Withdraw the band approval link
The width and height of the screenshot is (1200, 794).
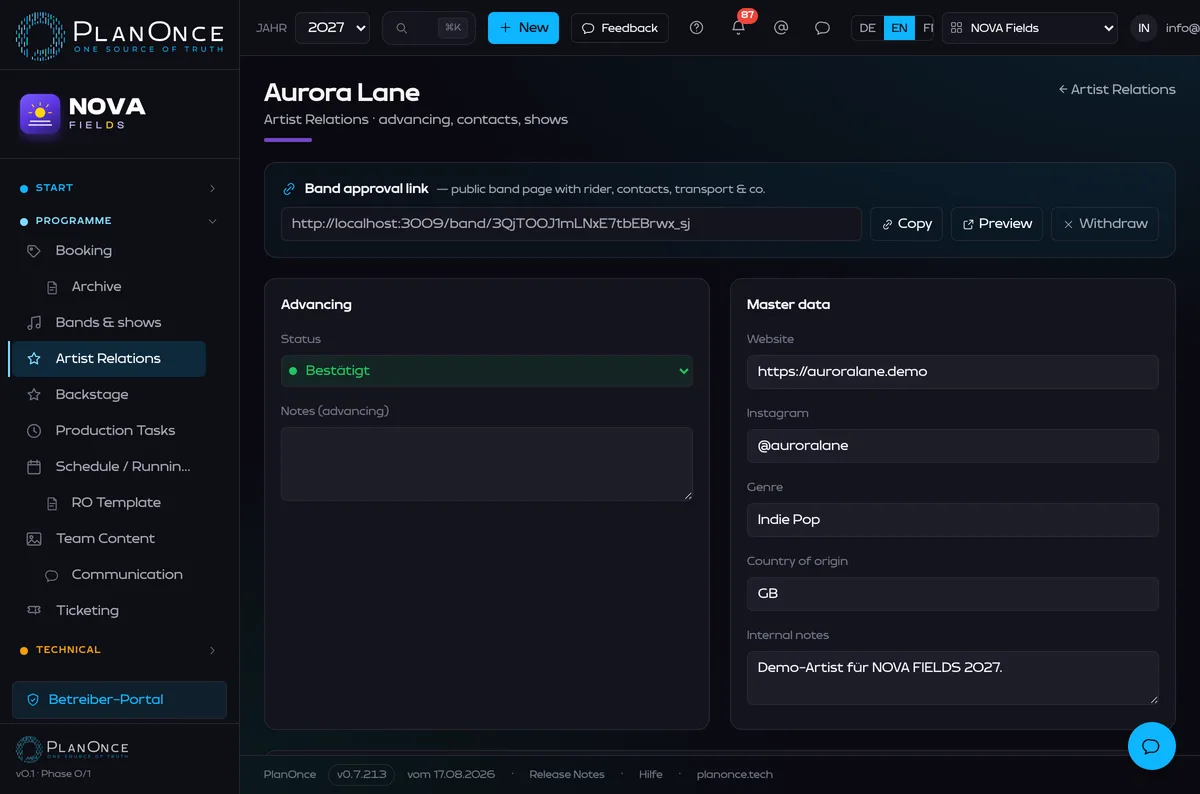pos(1105,224)
